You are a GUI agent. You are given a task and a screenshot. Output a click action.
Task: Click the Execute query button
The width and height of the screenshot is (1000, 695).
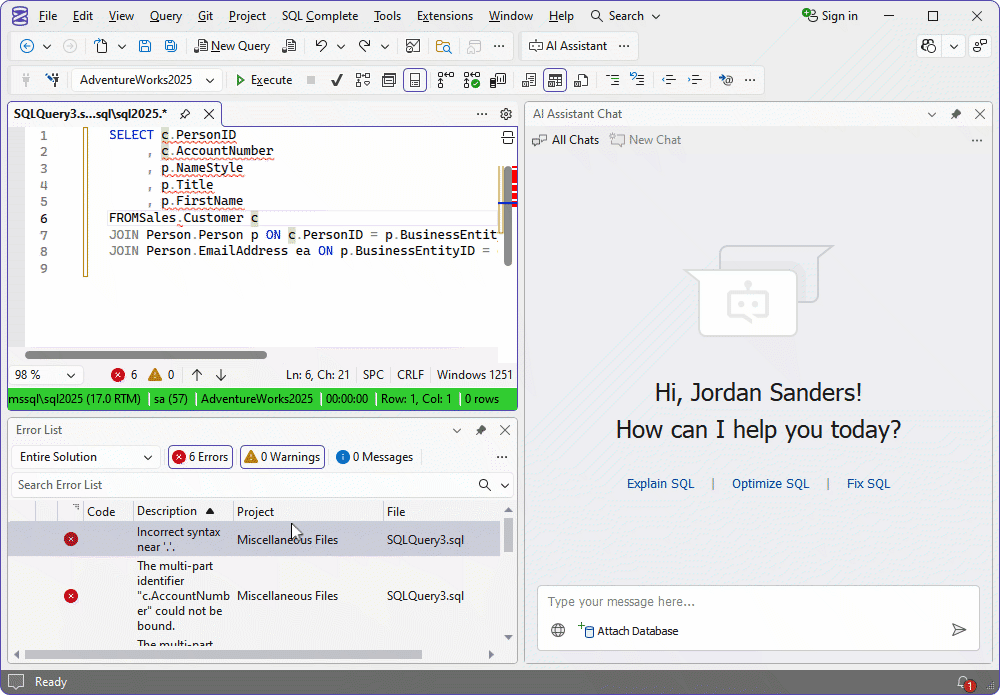tap(263, 80)
